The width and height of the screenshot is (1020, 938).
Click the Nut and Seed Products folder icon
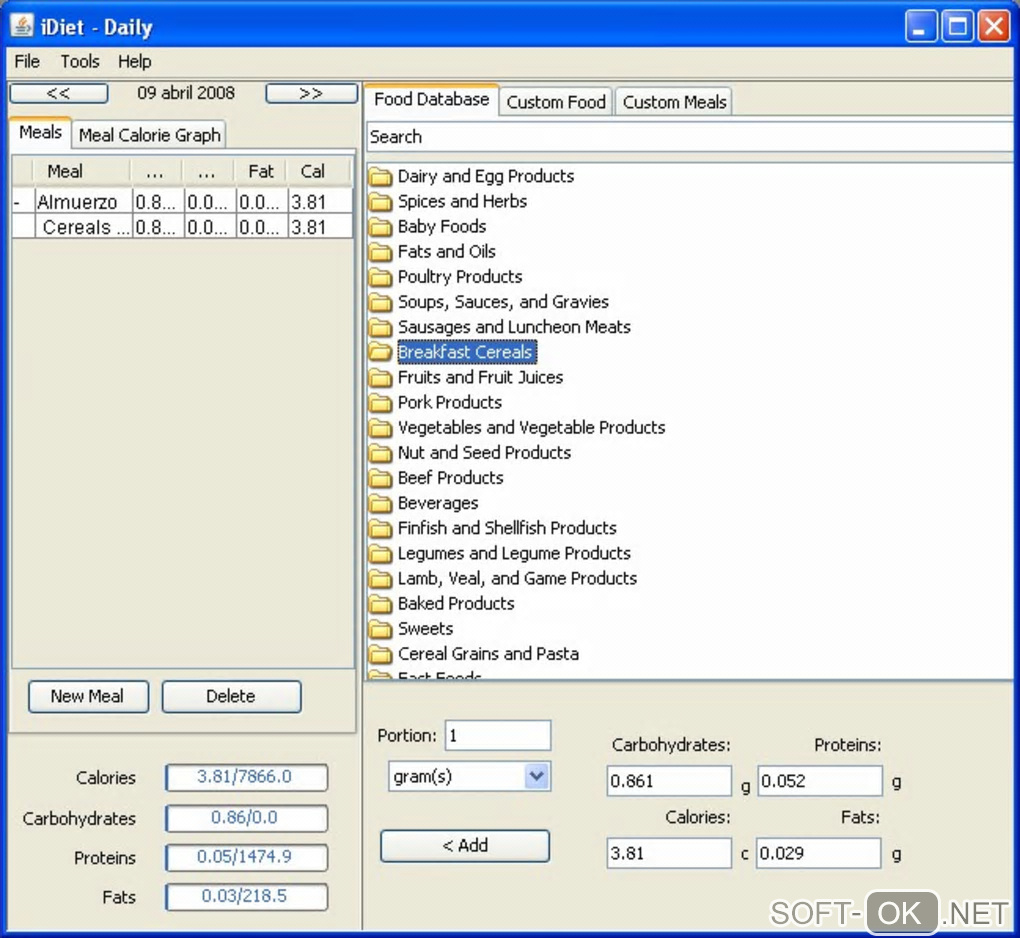click(381, 453)
